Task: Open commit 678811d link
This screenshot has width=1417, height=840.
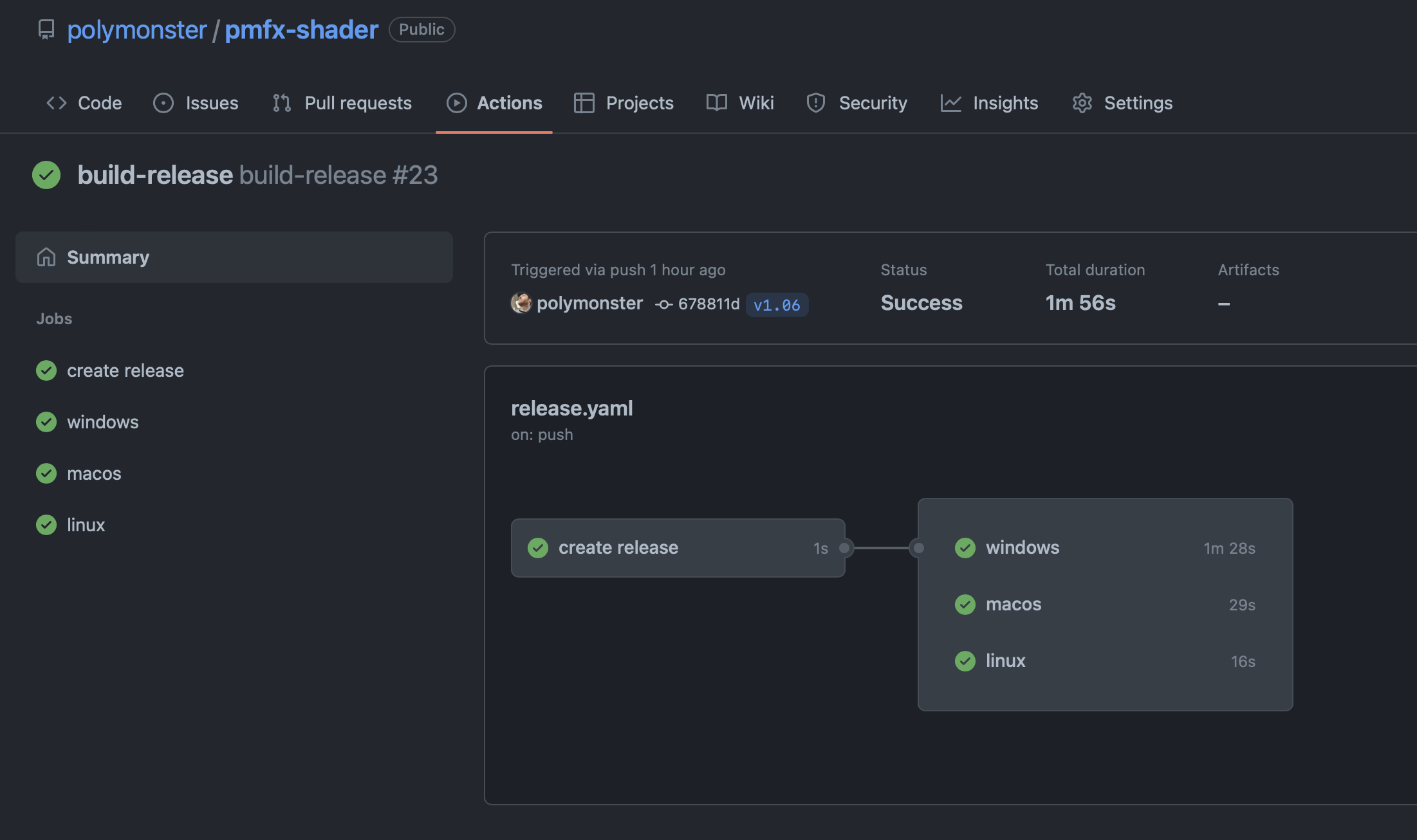Action: [x=709, y=304]
